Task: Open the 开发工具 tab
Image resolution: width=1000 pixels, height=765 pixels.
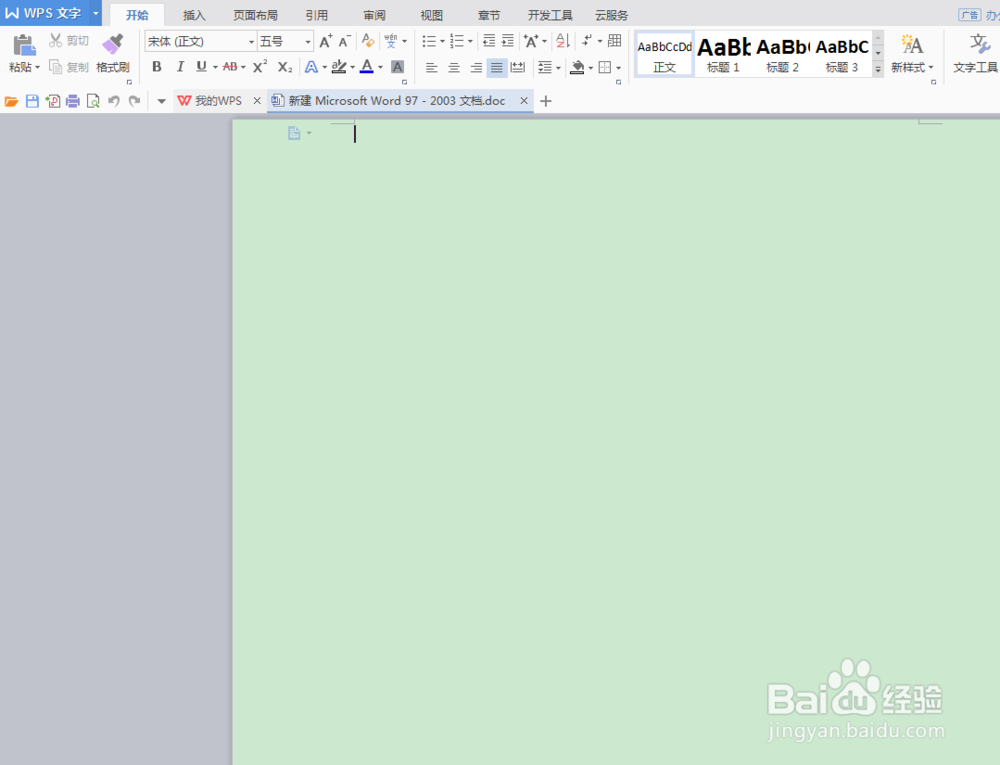Action: point(550,15)
